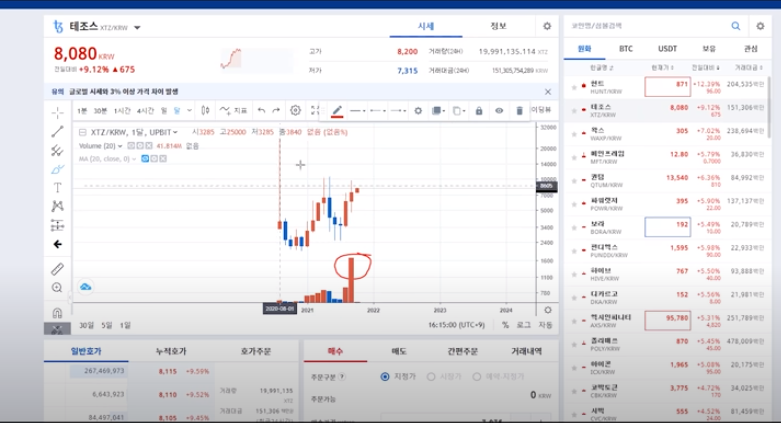Click the blue cloud icon on chart
781x423 pixels.
point(86,287)
